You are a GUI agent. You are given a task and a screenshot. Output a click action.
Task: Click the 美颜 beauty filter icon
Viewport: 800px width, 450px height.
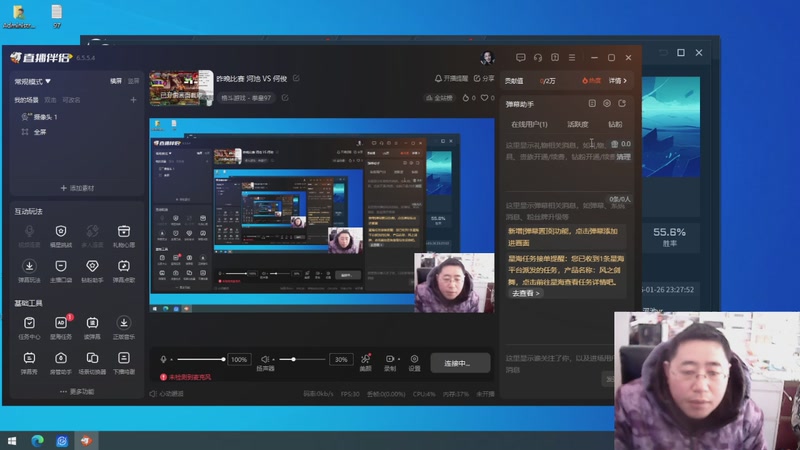click(x=365, y=362)
